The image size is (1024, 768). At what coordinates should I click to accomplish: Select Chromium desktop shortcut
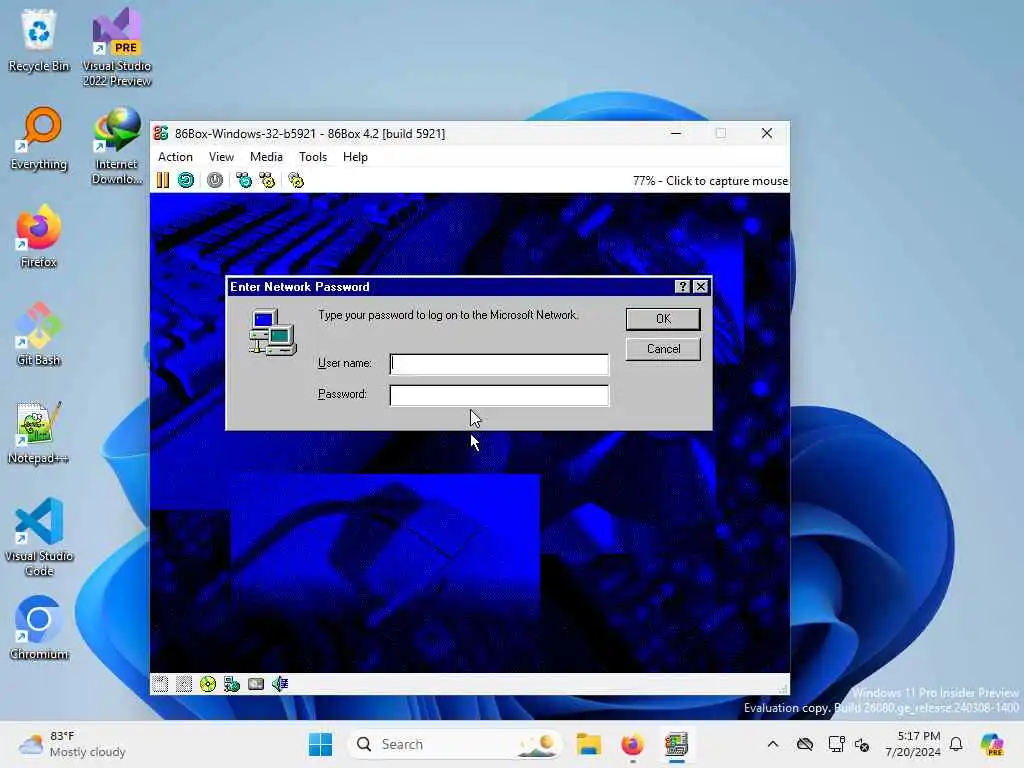[39, 628]
